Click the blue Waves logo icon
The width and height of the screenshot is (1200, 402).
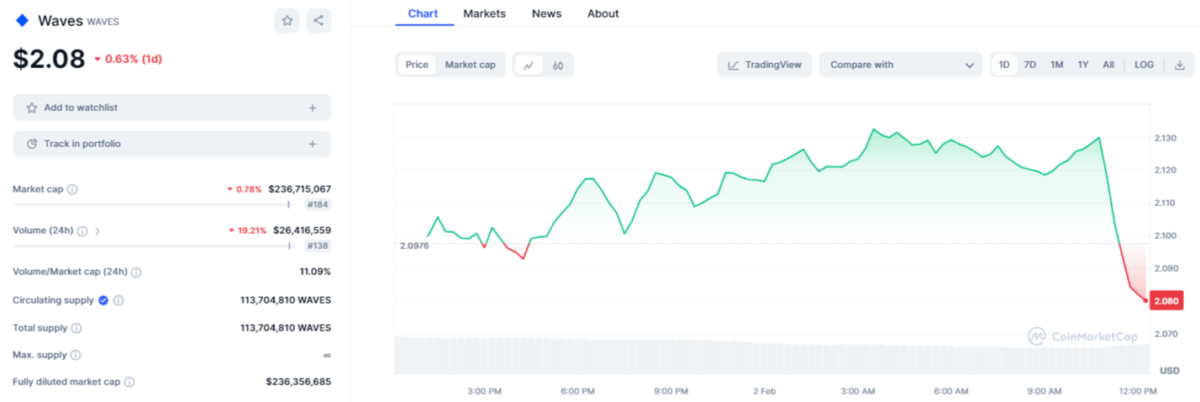(22, 20)
